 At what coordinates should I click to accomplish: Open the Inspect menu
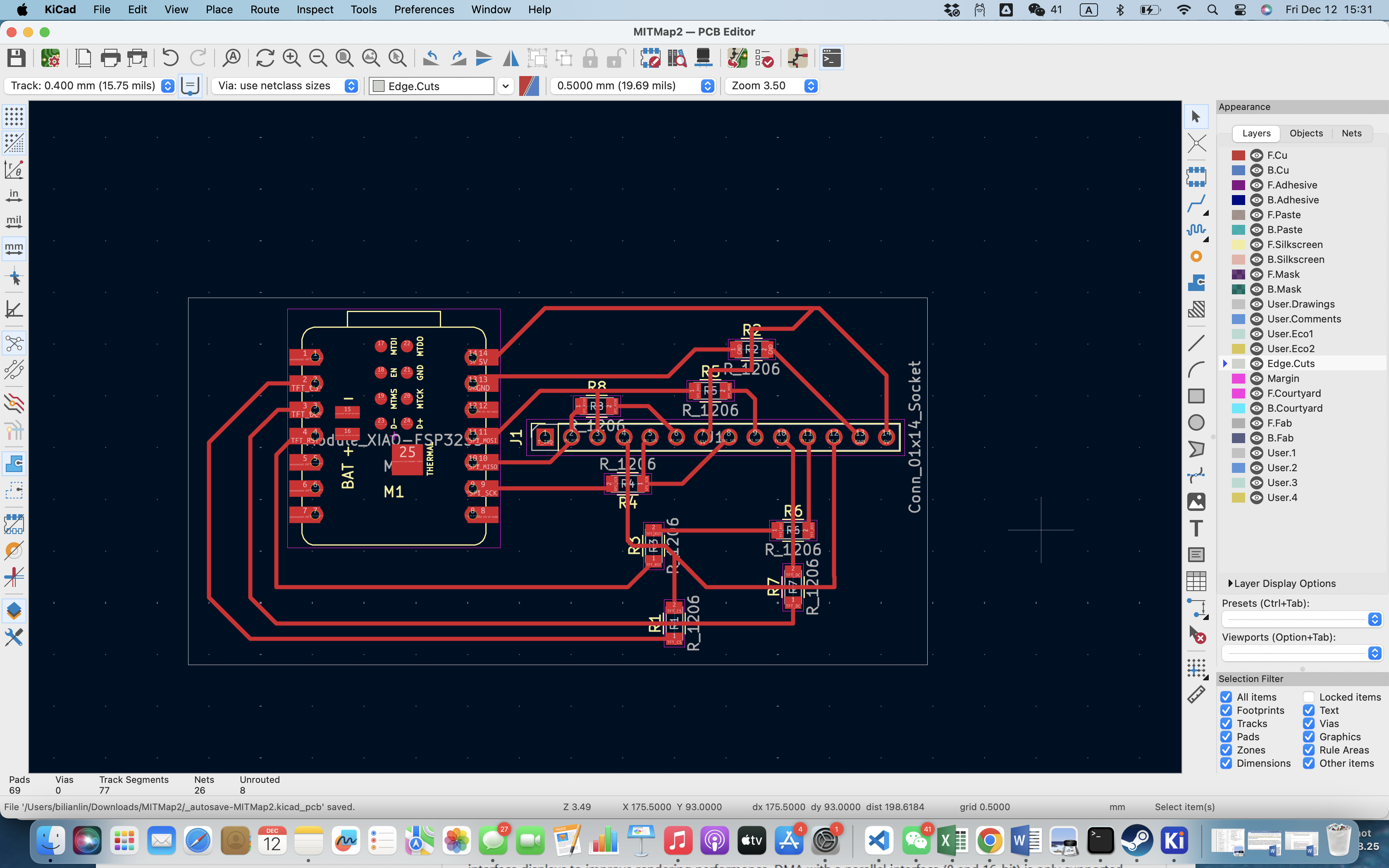pyautogui.click(x=315, y=9)
